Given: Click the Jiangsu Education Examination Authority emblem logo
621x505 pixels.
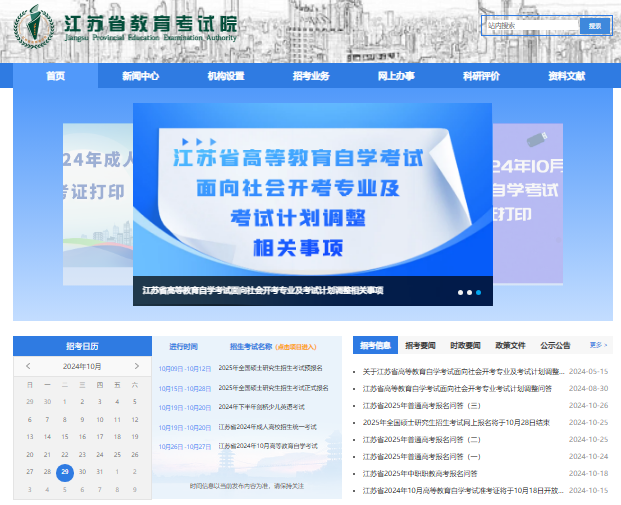Looking at the screenshot, I should (x=33, y=27).
